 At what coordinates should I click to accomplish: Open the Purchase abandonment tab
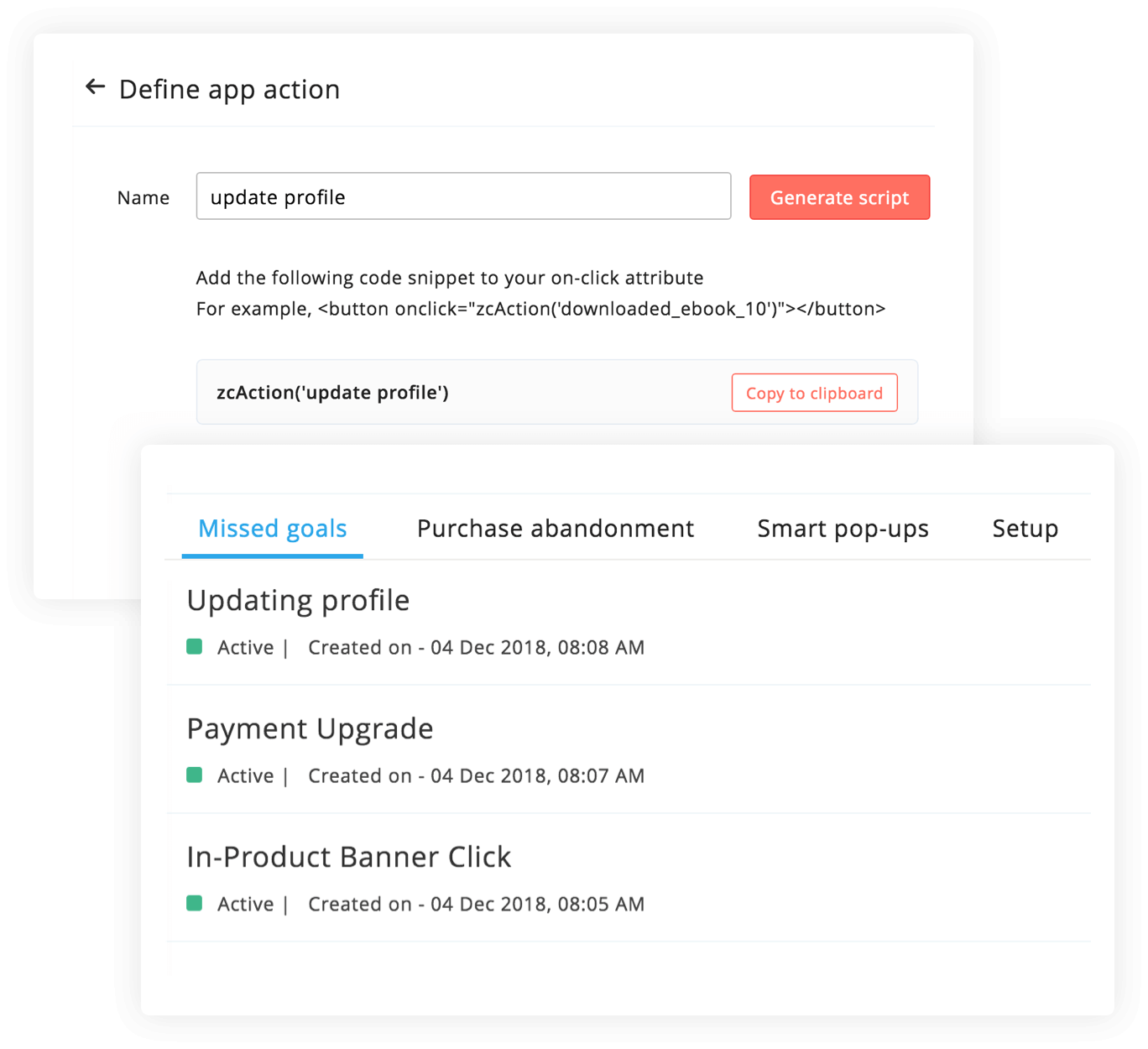(556, 529)
